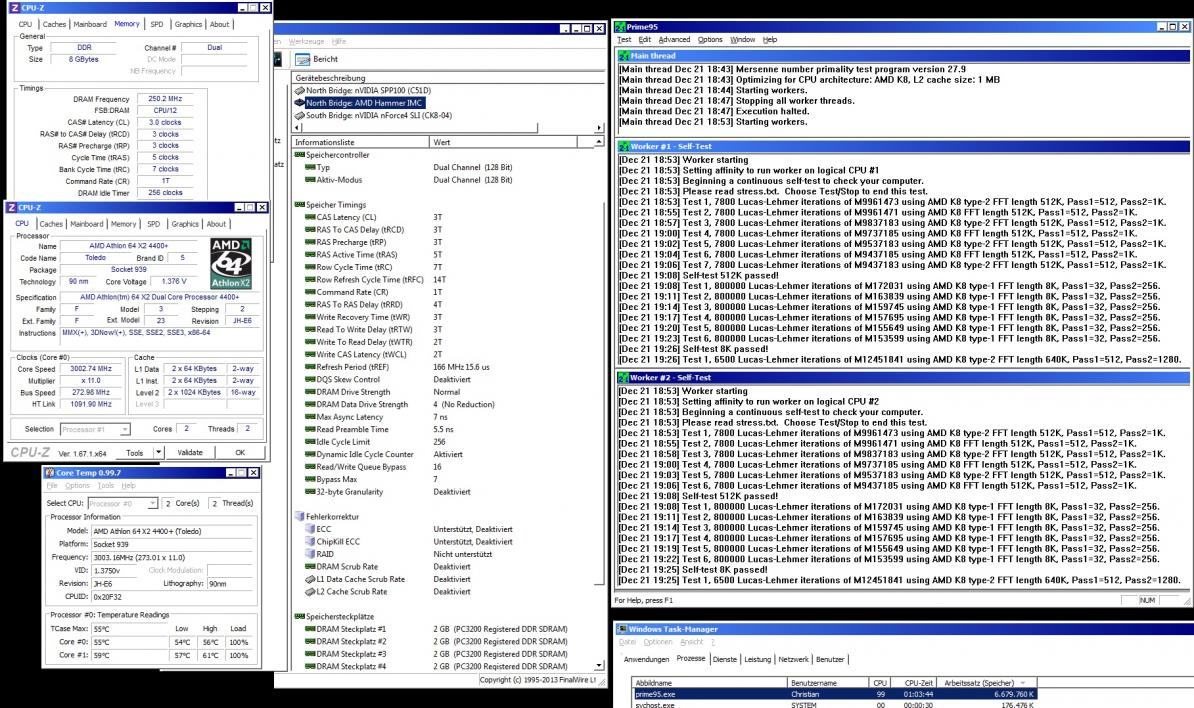Open the Test menu in Prime95
This screenshot has width=1194, height=708.
pyautogui.click(x=624, y=40)
